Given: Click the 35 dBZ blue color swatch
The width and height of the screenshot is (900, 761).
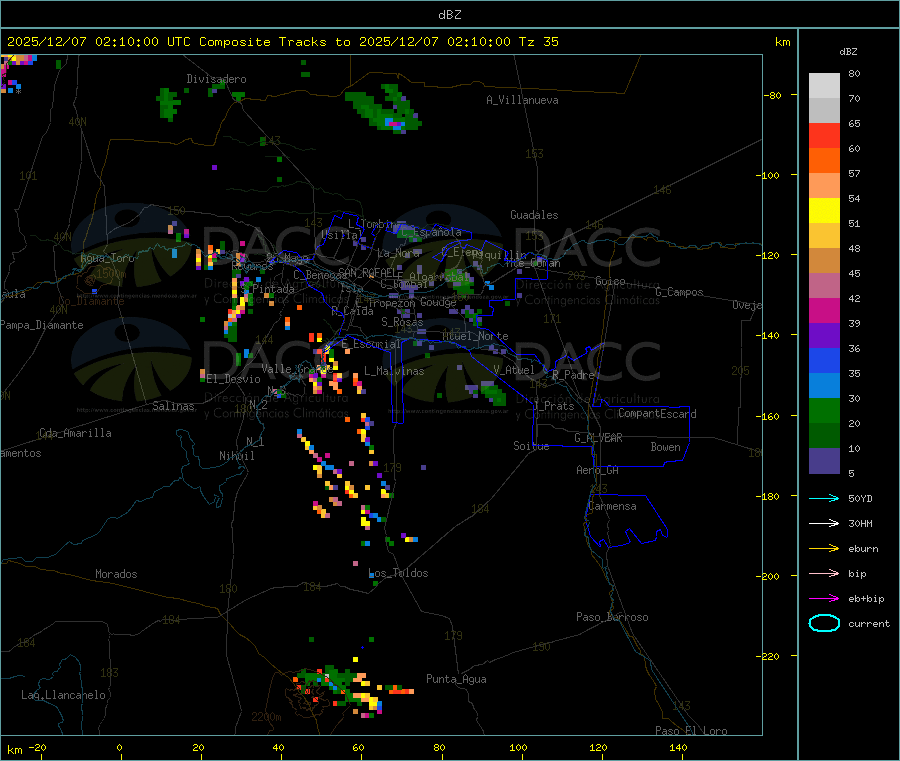Looking at the screenshot, I should (824, 360).
